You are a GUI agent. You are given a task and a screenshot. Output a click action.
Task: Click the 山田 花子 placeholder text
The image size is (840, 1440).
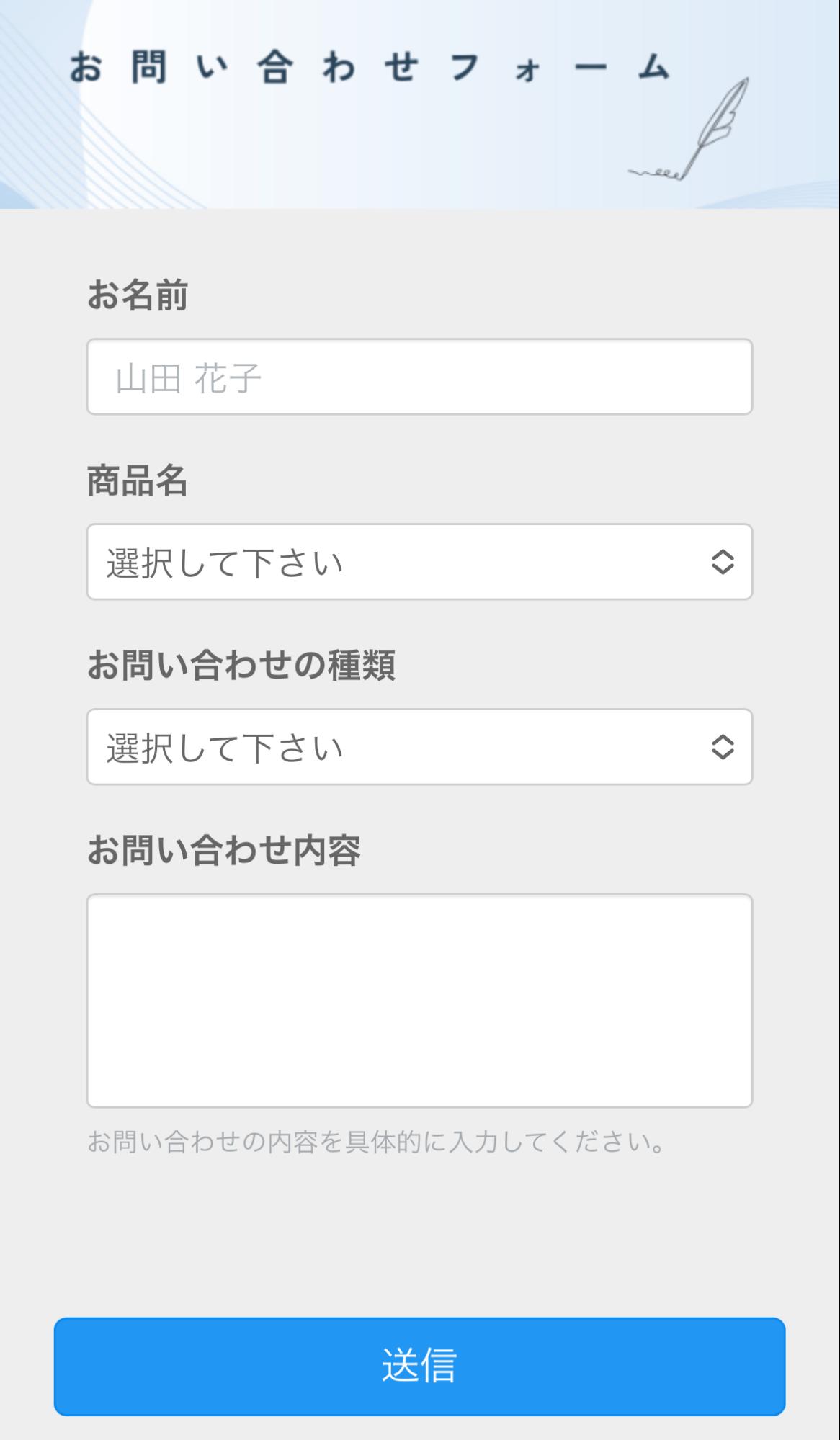(188, 379)
